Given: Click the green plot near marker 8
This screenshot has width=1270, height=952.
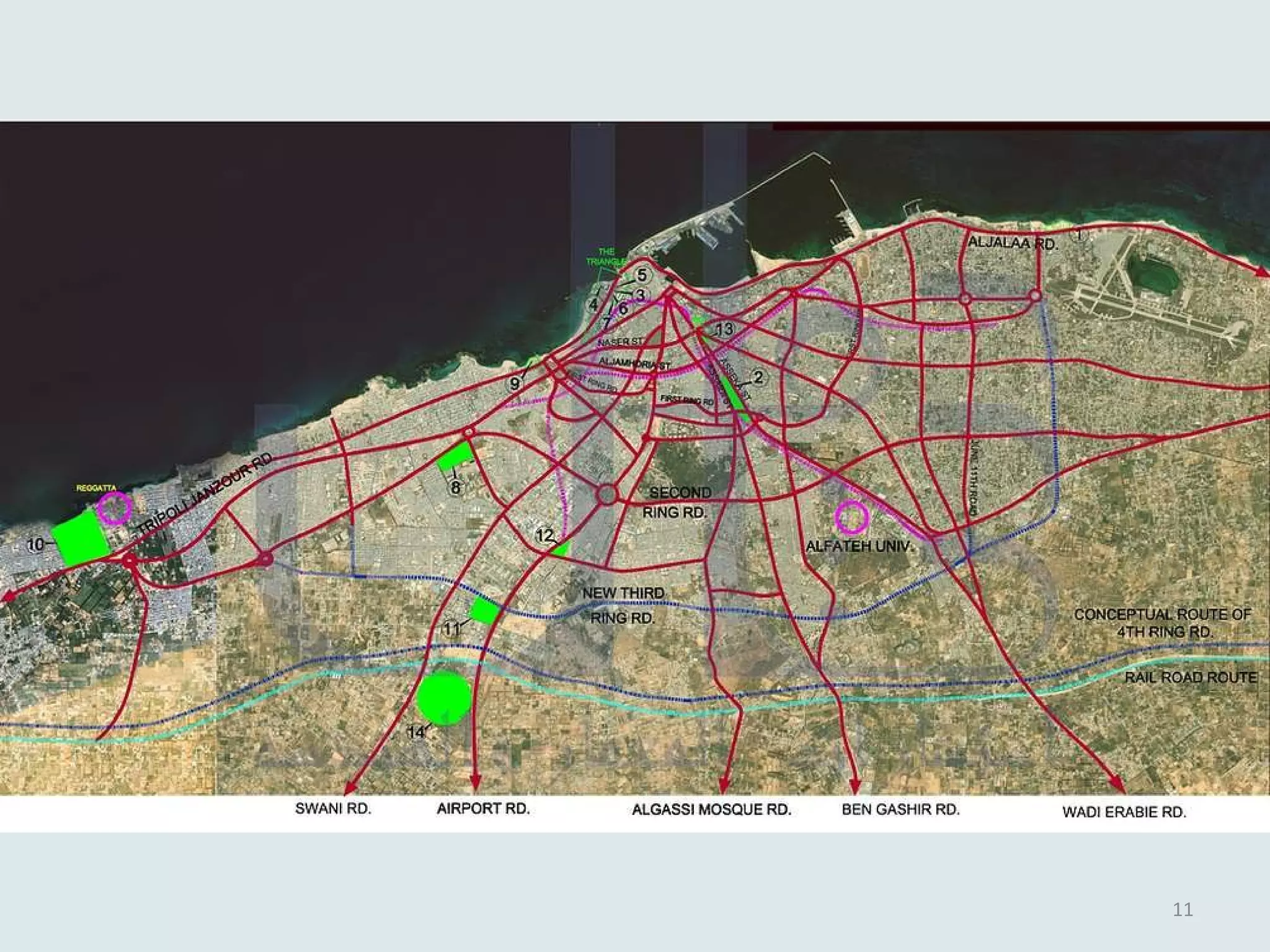Looking at the screenshot, I should click(456, 457).
